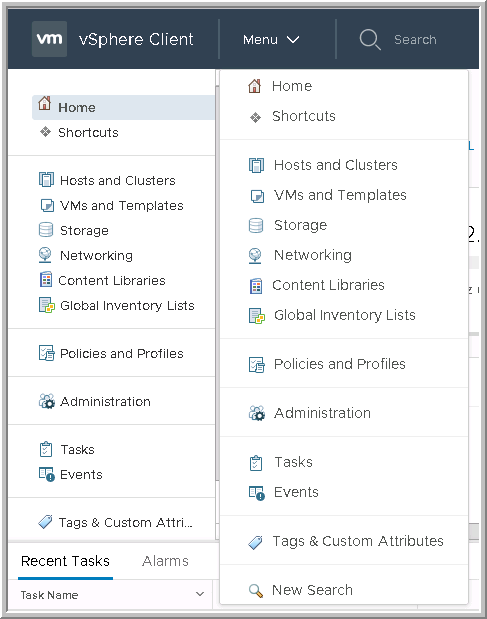Image resolution: width=487 pixels, height=619 pixels.
Task: Click Administration label in left sidebar
Action: pyautogui.click(x=105, y=401)
